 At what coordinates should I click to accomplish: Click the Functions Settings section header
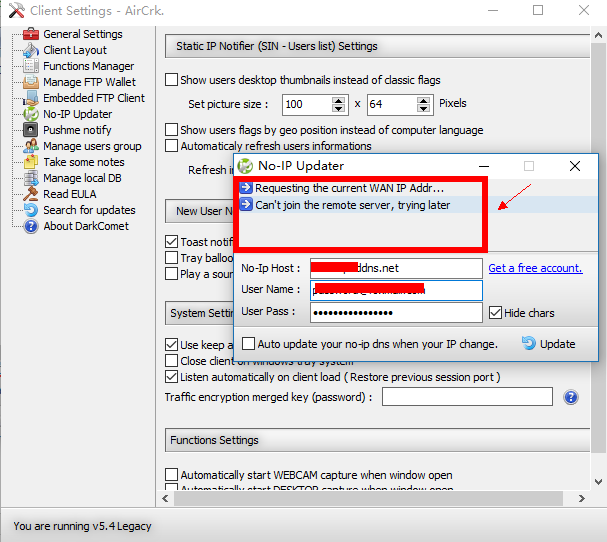point(377,440)
